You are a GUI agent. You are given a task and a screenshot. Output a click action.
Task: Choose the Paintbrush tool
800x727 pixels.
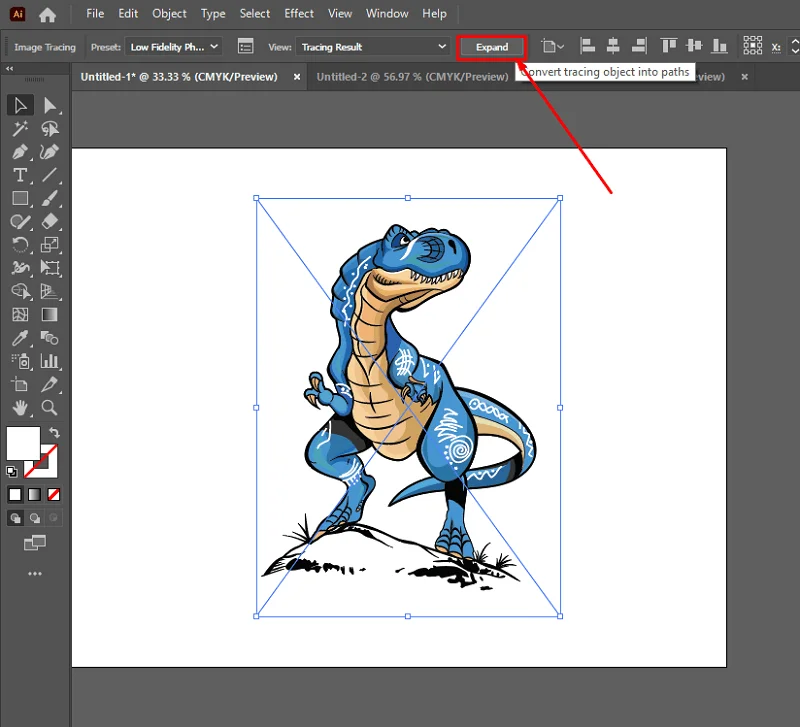(49, 198)
